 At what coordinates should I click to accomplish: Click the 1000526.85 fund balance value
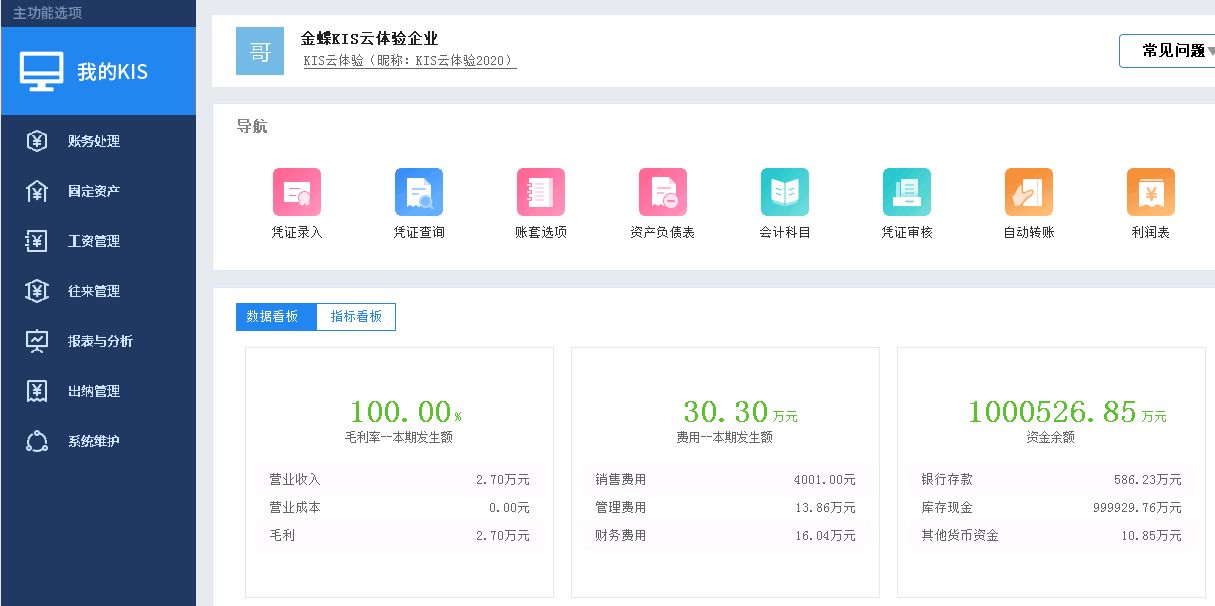coord(1052,411)
